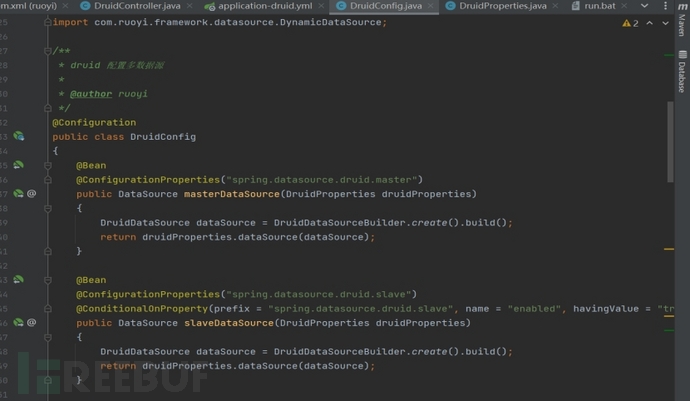Collapse the masterDataSource method body
690x401 pixels.
point(48,208)
